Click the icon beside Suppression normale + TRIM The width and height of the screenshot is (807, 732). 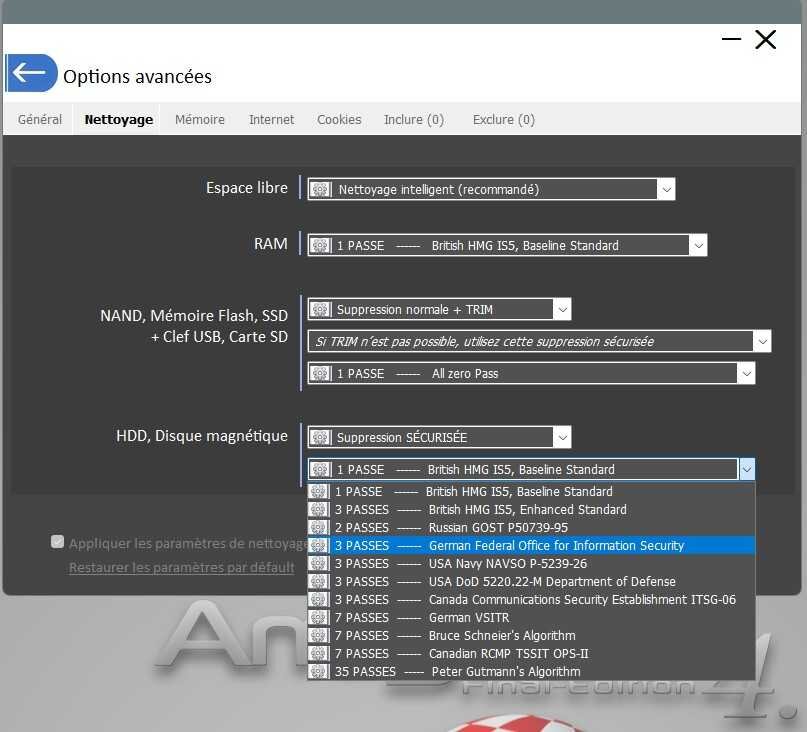(x=320, y=309)
